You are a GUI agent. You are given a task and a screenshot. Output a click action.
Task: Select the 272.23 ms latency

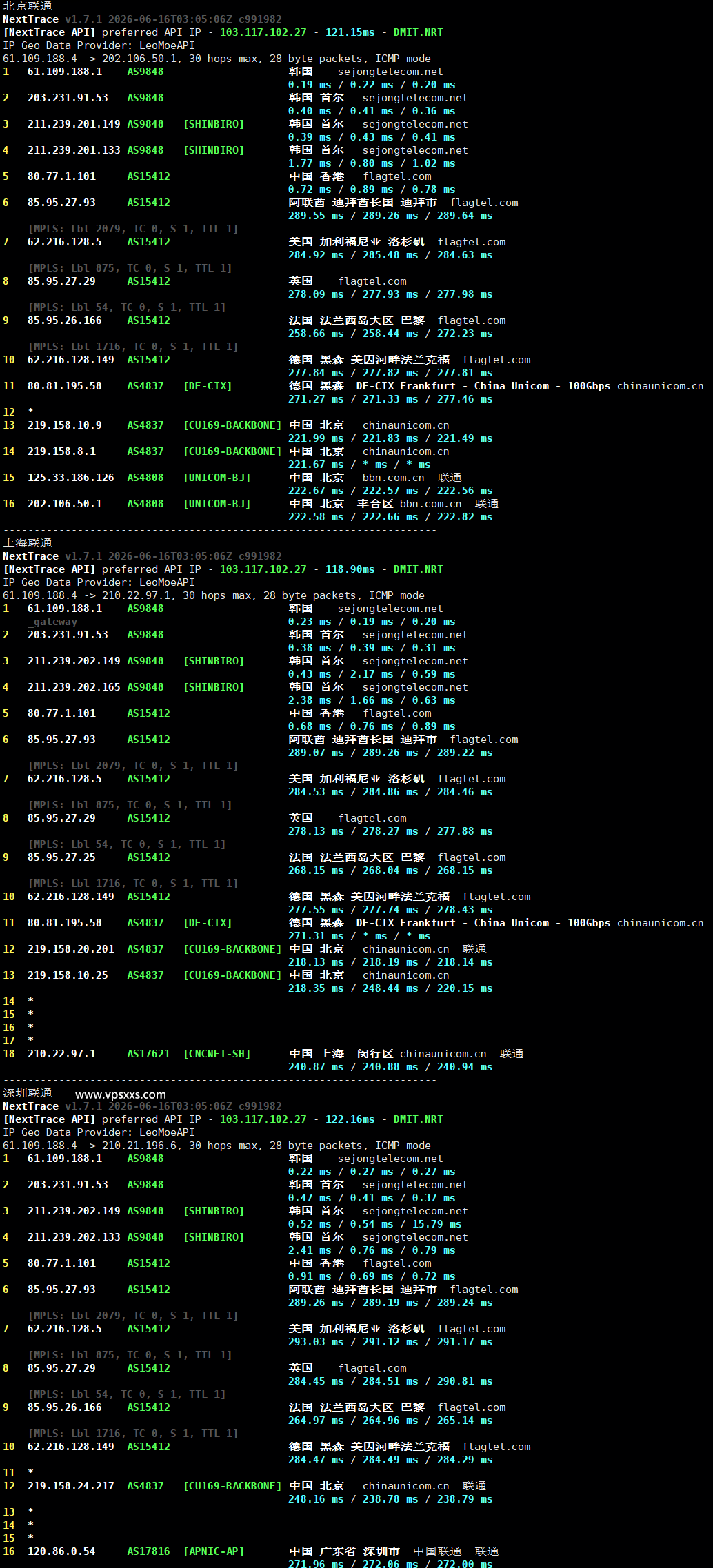pyautogui.click(x=465, y=334)
